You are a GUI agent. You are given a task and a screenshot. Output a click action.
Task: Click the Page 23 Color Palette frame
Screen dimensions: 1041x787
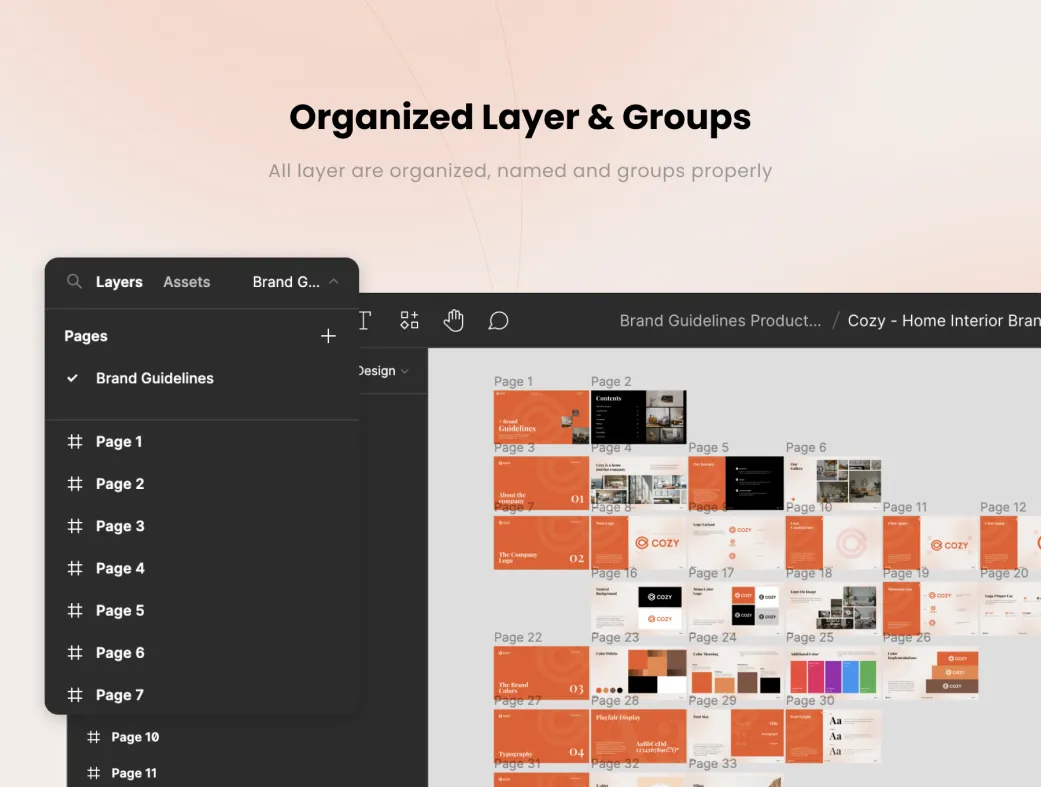pyautogui.click(x=638, y=672)
